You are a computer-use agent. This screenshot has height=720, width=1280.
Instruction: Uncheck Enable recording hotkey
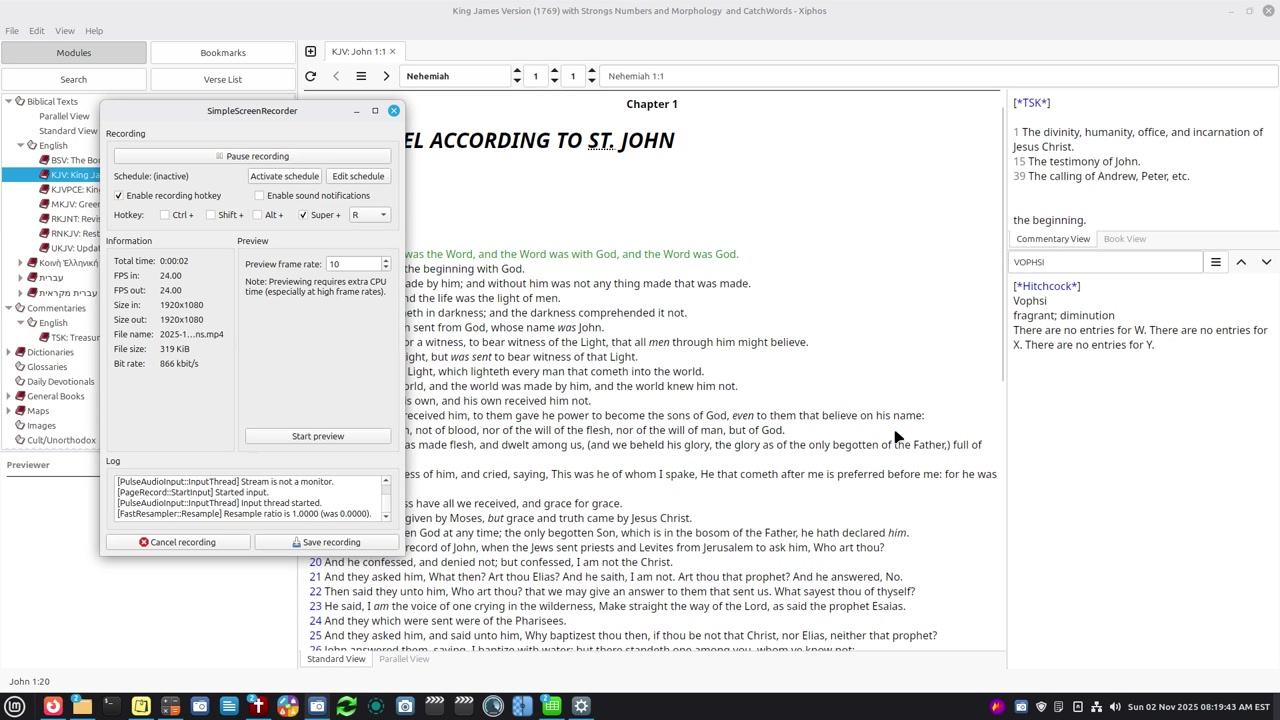tap(119, 196)
